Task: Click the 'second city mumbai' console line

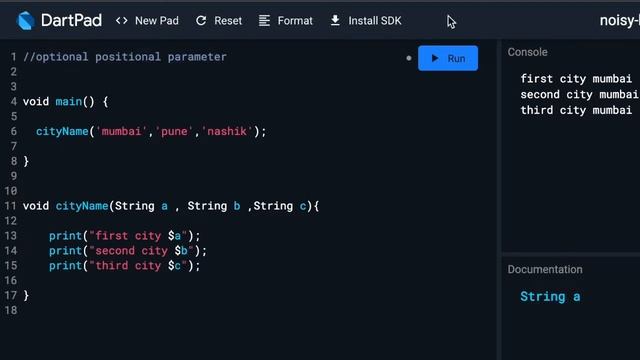Action: pyautogui.click(x=579, y=94)
